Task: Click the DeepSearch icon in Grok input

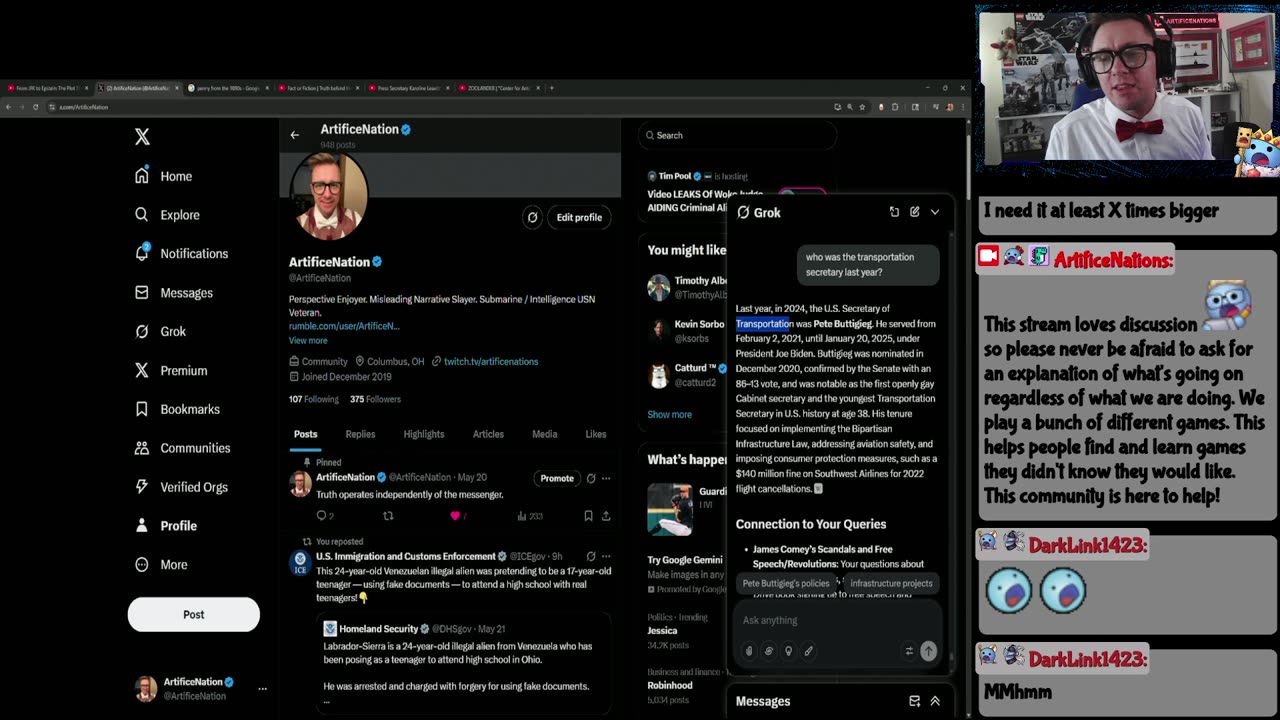Action: (769, 651)
